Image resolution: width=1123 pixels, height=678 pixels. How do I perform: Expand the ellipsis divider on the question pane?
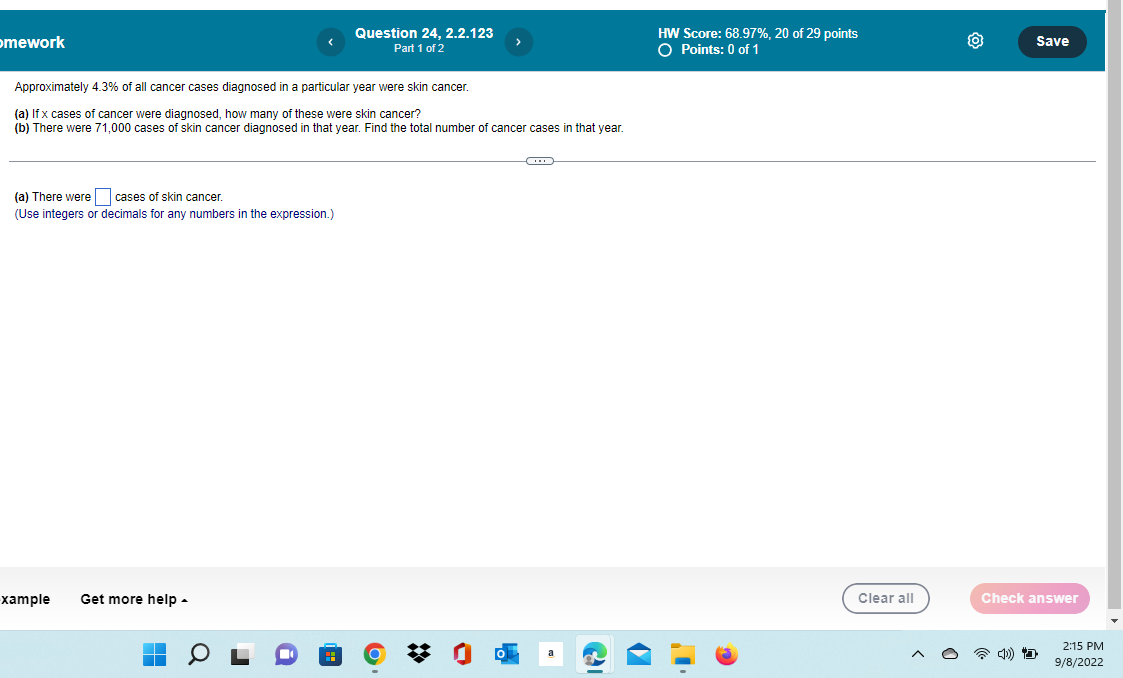[x=540, y=160]
